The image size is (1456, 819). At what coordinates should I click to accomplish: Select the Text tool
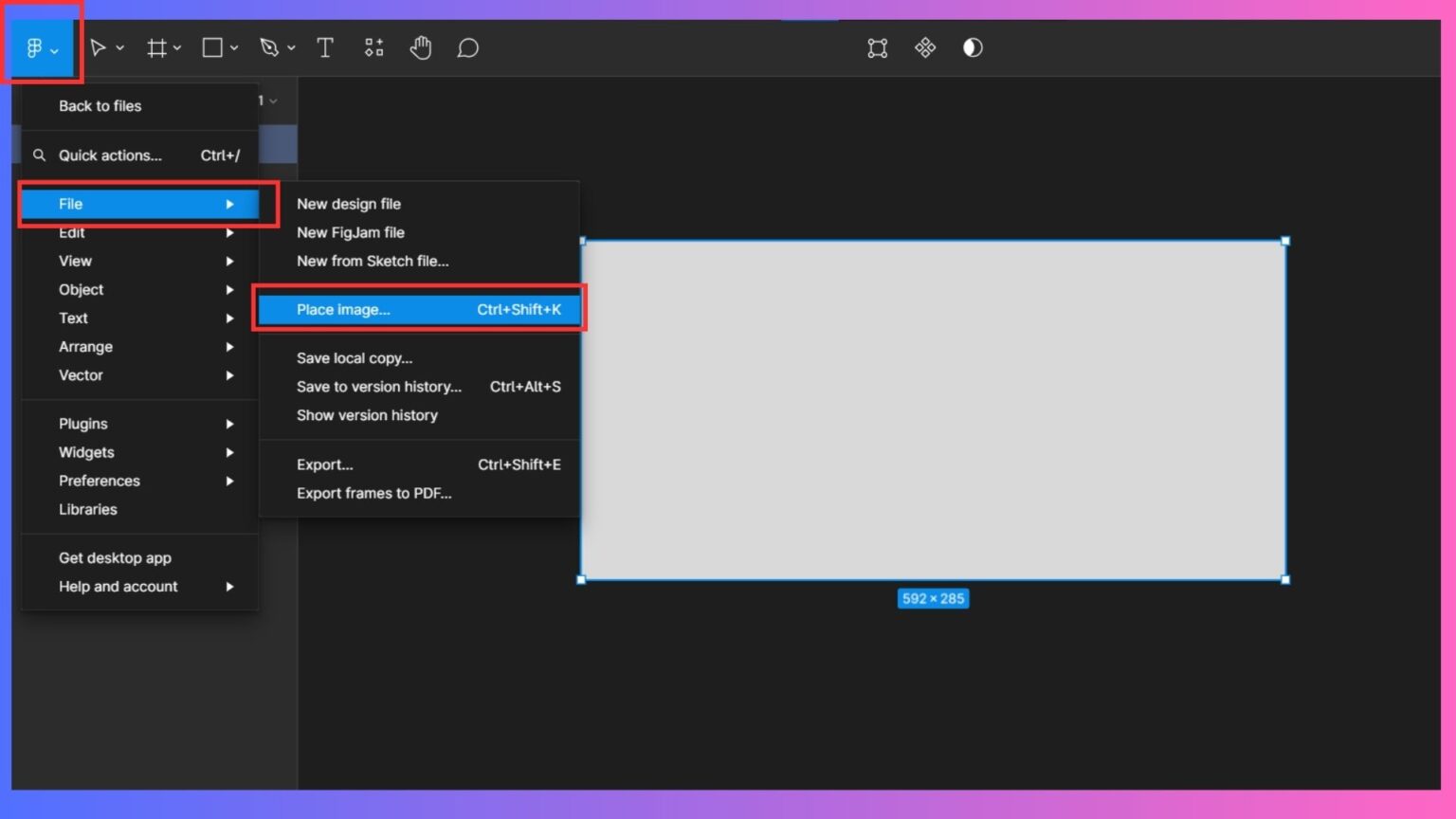[325, 47]
